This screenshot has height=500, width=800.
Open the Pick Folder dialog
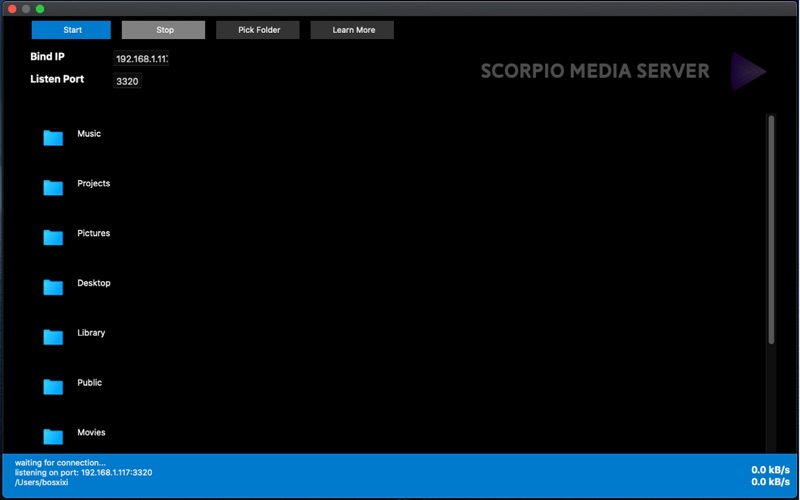(x=258, y=30)
